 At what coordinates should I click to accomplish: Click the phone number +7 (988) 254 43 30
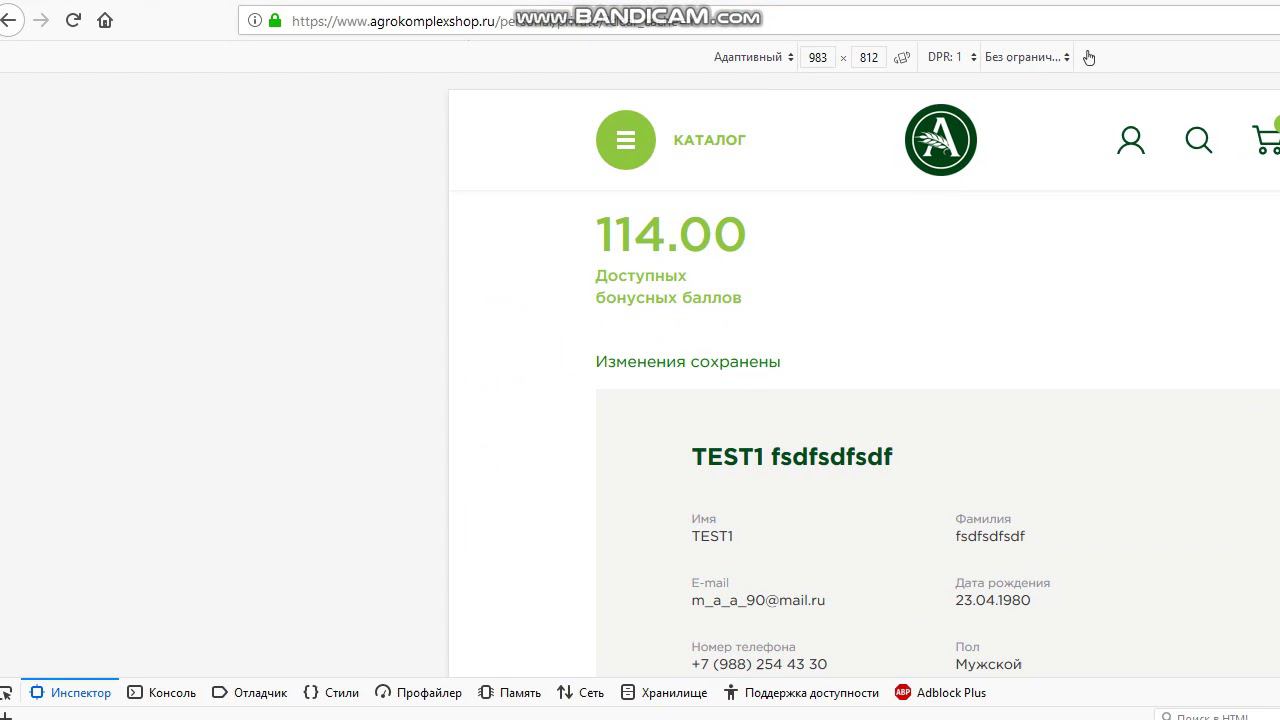click(759, 664)
